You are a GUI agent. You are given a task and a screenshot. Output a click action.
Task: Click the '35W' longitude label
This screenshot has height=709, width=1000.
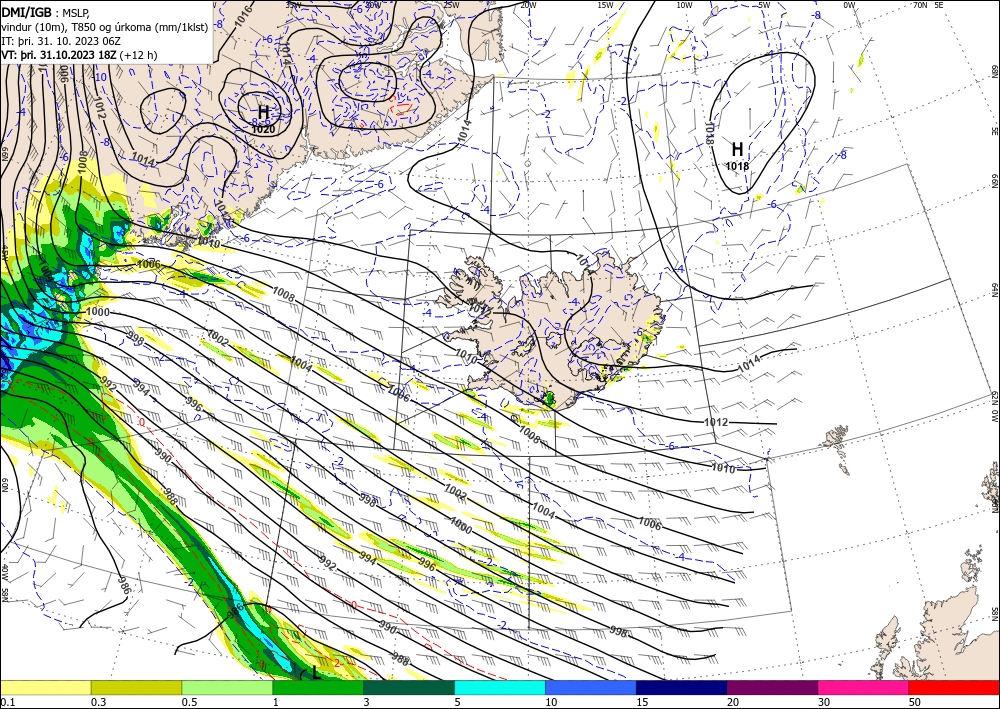point(293,5)
